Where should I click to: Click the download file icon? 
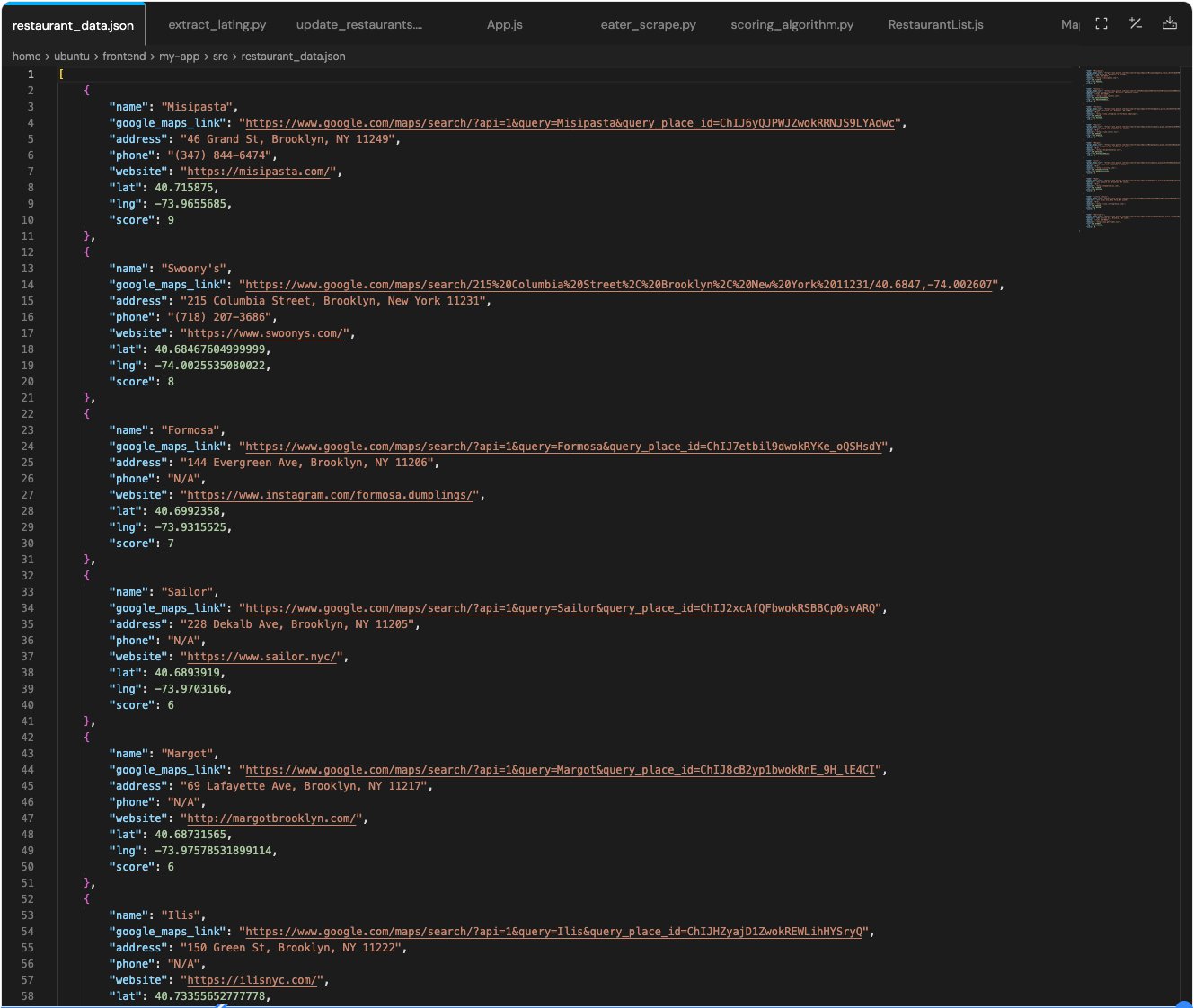coord(1170,24)
